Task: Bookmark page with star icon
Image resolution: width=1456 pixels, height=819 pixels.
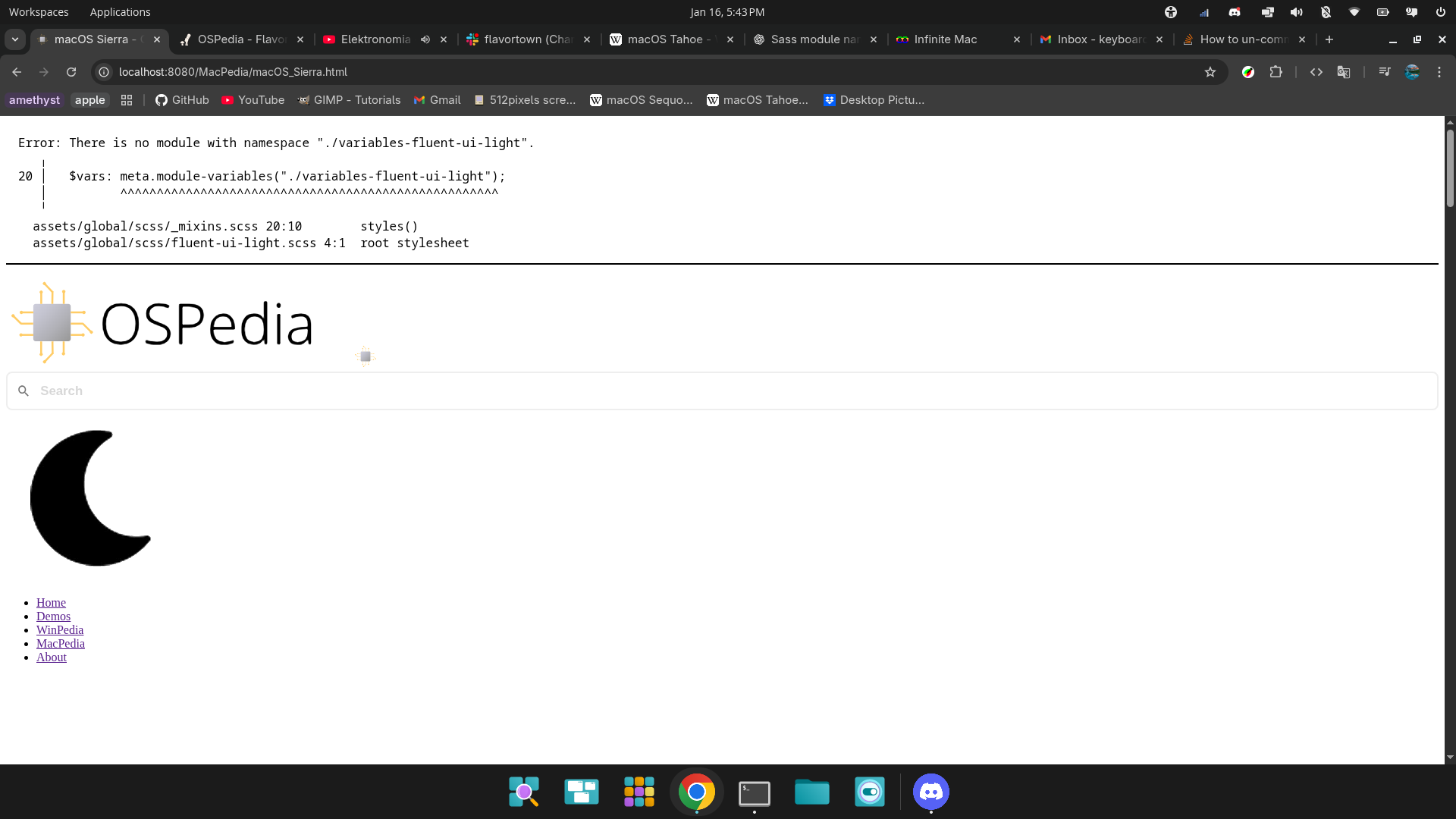Action: point(1210,72)
